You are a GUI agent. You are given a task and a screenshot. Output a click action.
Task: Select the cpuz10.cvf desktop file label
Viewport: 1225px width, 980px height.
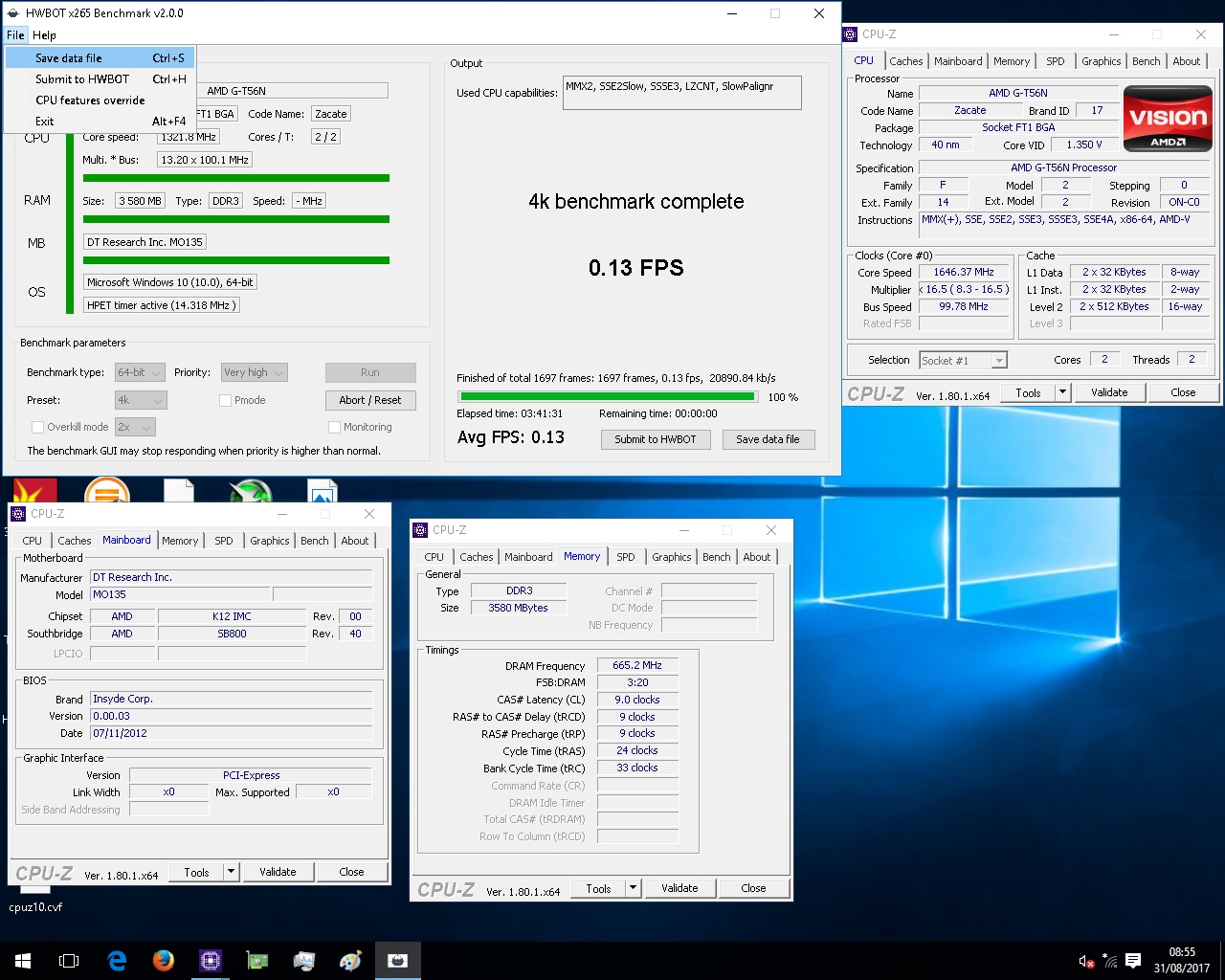point(35,907)
